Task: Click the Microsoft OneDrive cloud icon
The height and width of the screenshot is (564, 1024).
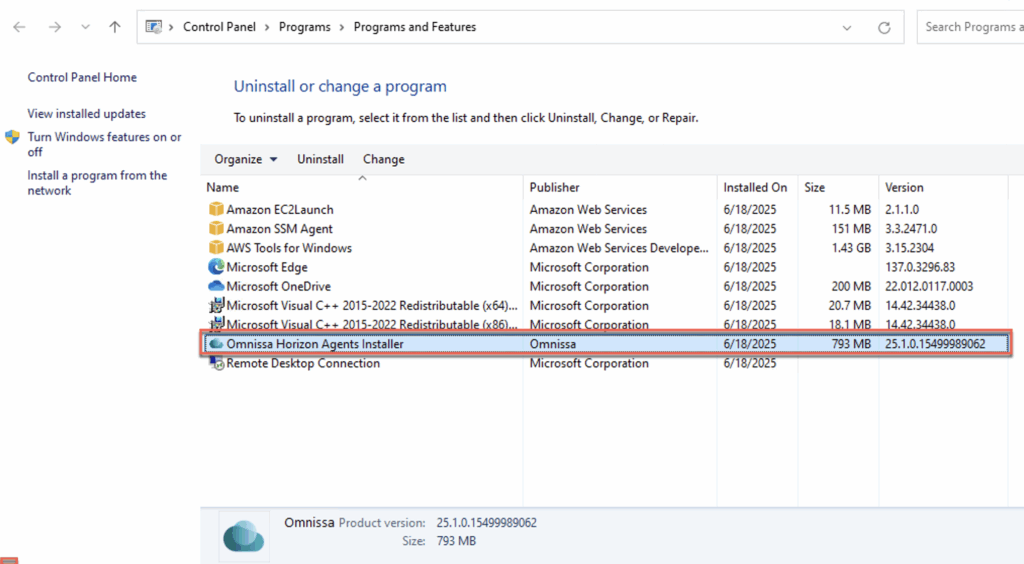Action: coord(216,286)
